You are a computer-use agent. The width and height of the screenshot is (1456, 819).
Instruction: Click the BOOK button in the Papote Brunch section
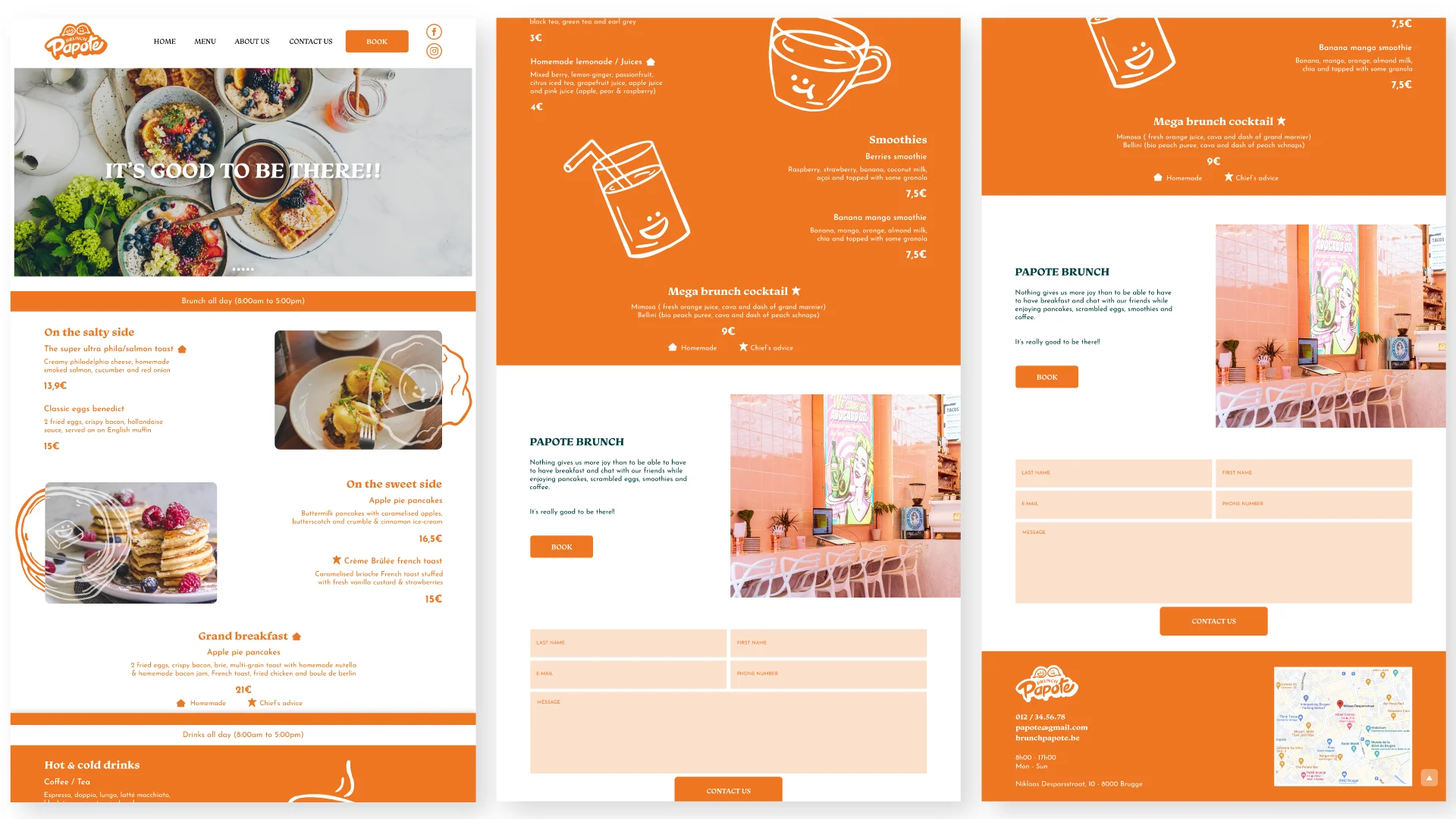(x=561, y=546)
